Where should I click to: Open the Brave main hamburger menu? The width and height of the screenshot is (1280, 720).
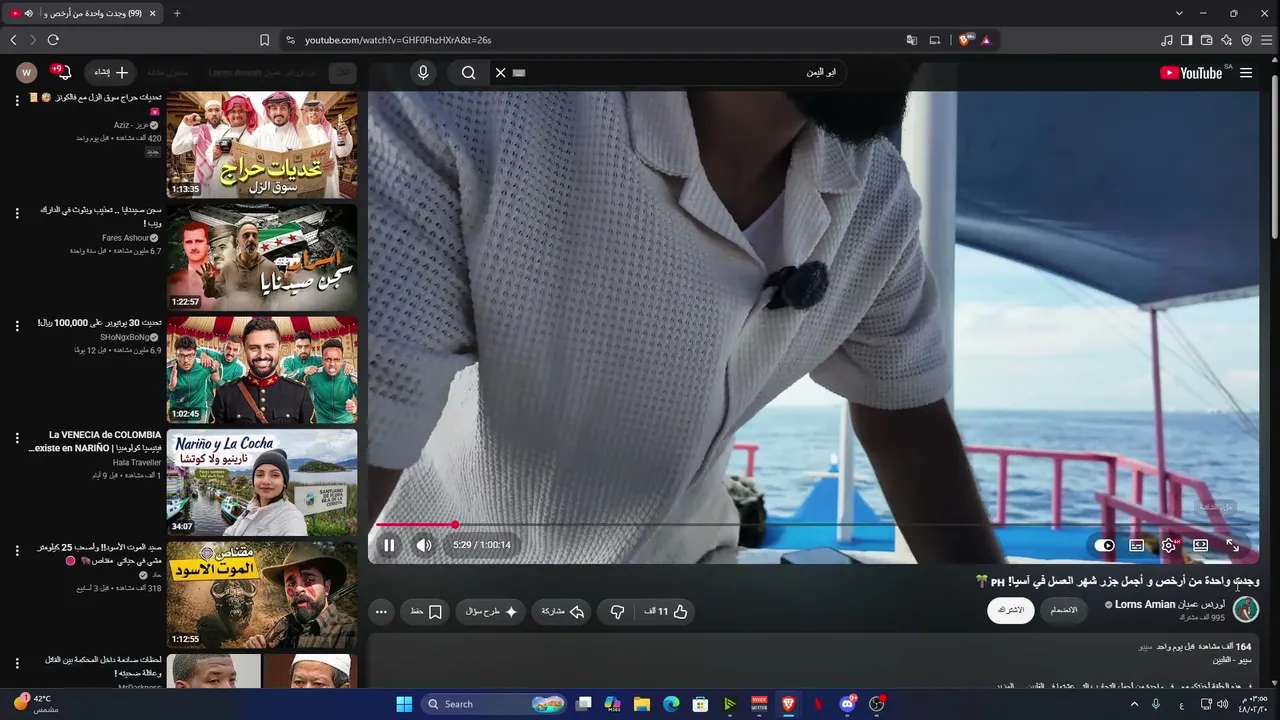(x=1267, y=40)
